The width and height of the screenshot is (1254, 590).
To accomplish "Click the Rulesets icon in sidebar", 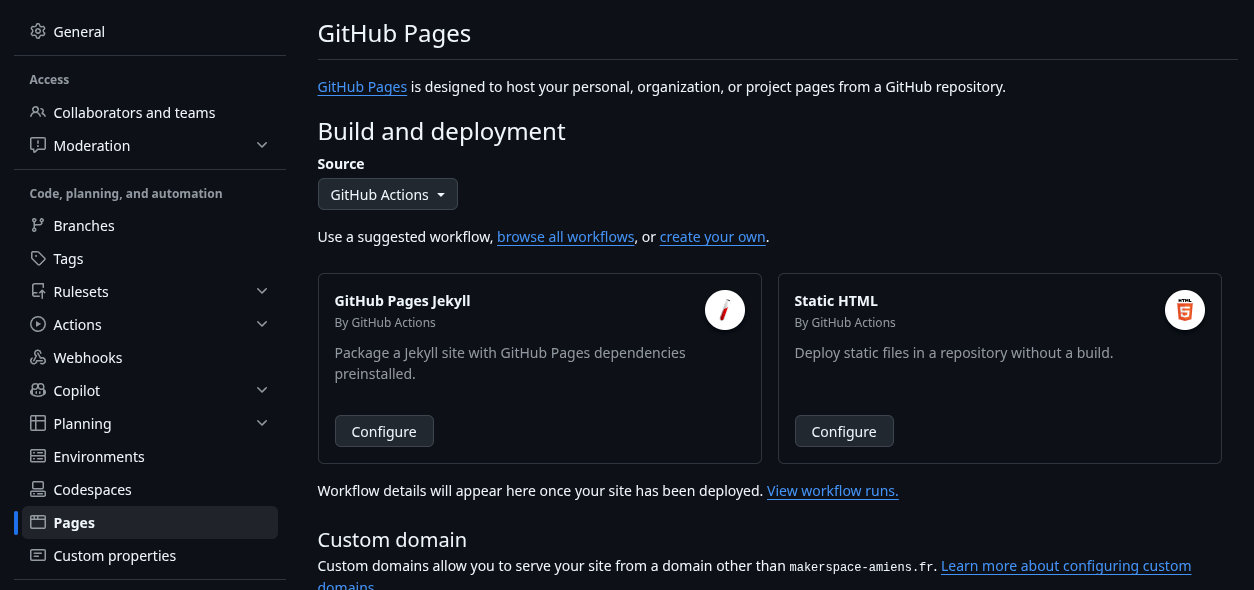I will (38, 291).
